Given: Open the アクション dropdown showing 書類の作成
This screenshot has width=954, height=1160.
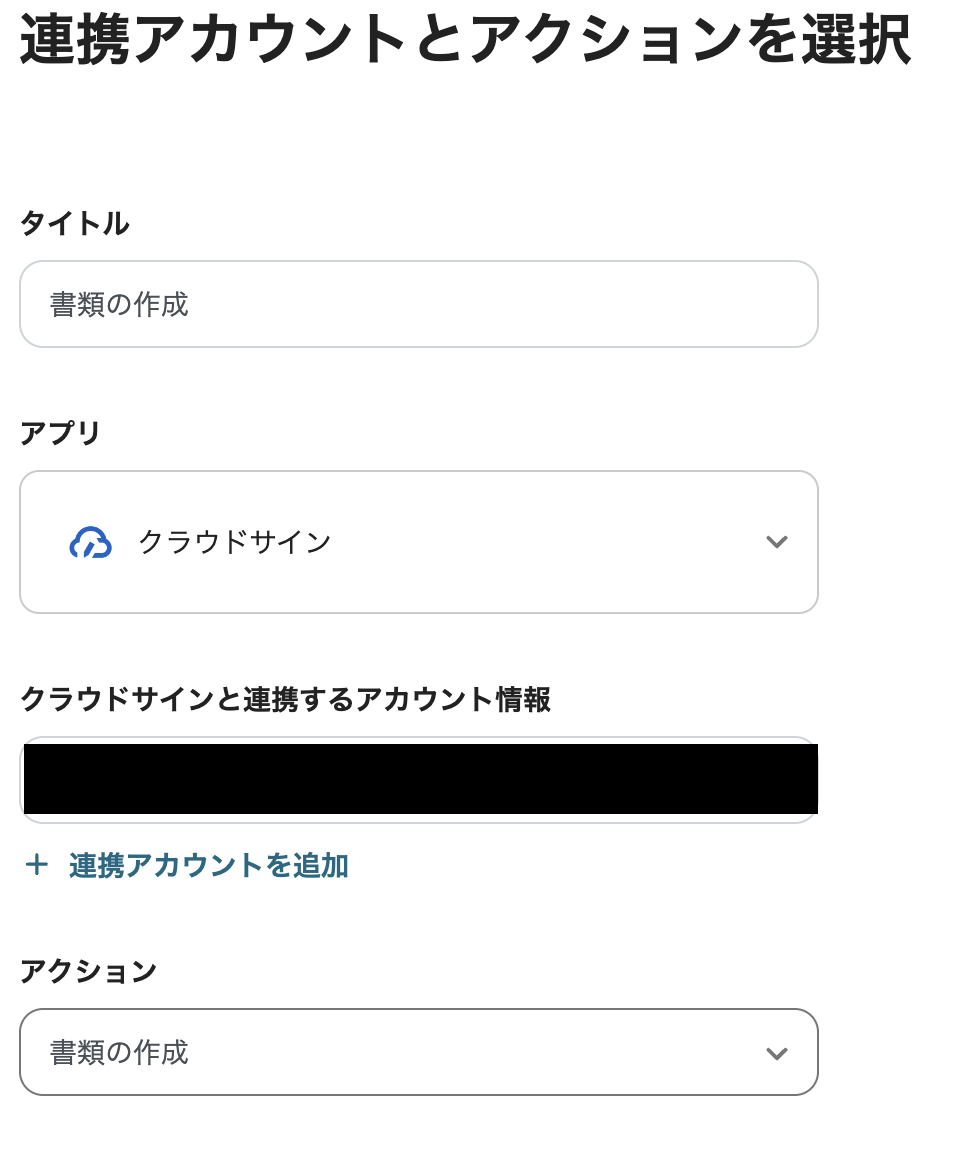Looking at the screenshot, I should [418, 1052].
